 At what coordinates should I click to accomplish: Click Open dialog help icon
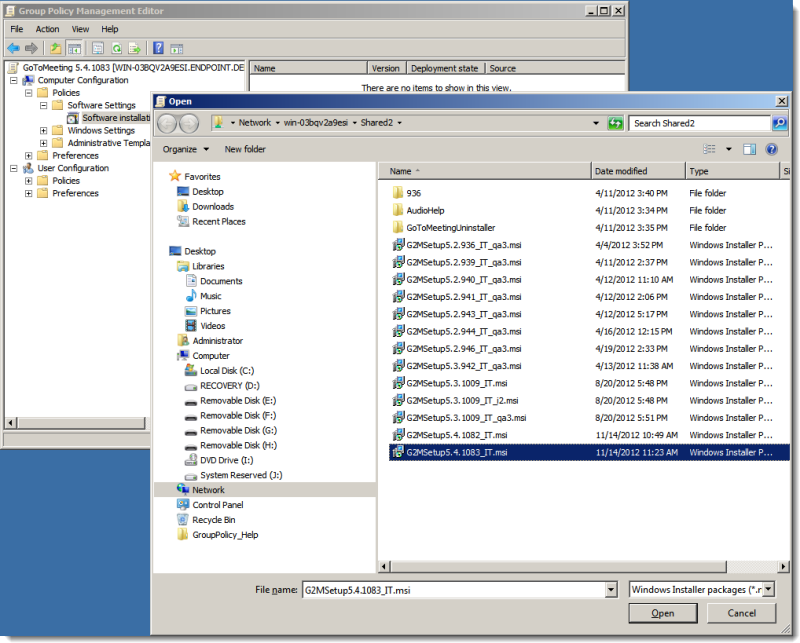[x=771, y=149]
